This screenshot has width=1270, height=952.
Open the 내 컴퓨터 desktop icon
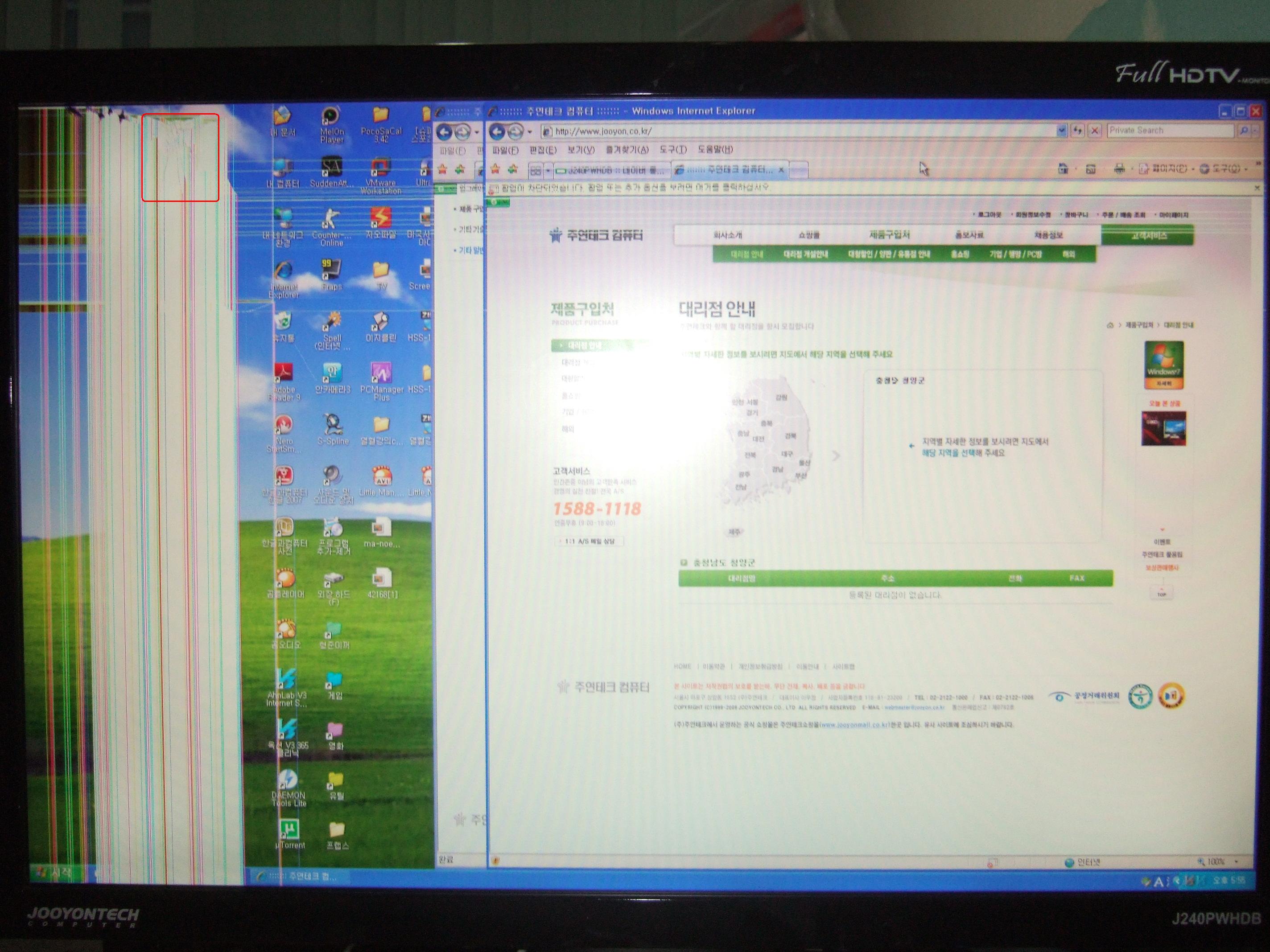[x=282, y=172]
